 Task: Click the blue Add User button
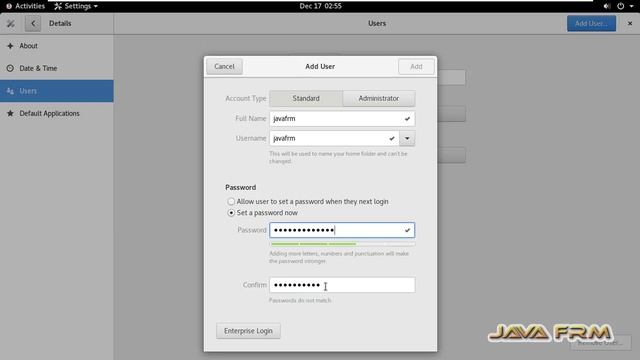[x=591, y=24]
